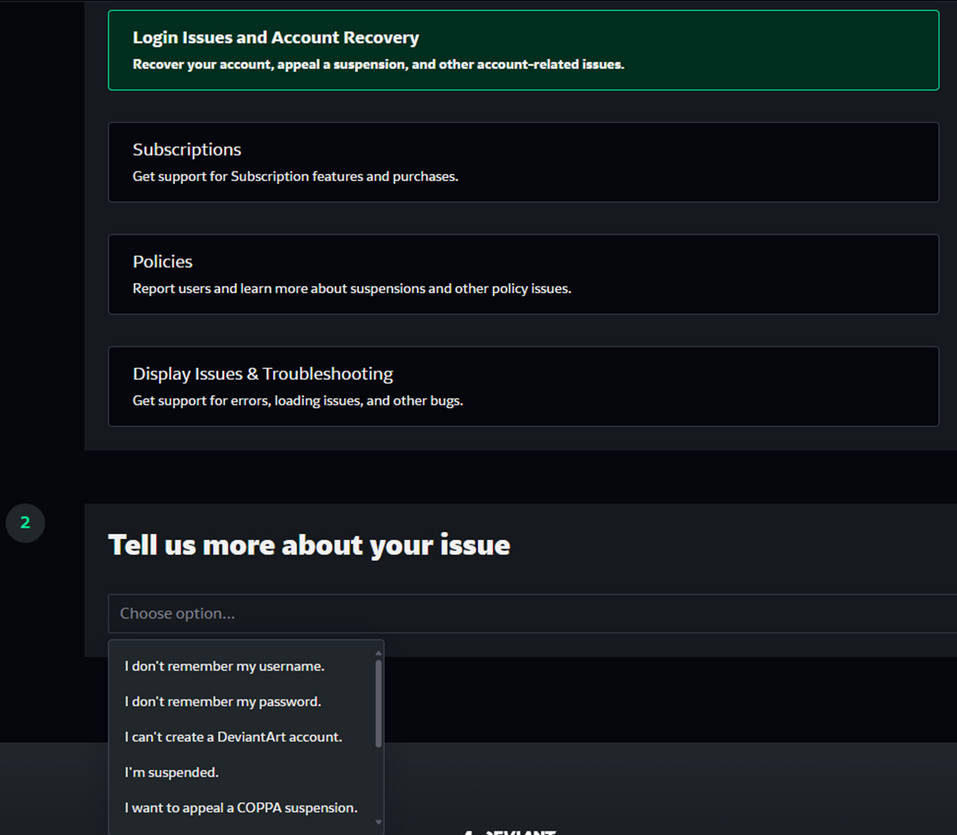Open the 'Choose option...' dropdown field
Image resolution: width=957 pixels, height=835 pixels.
(x=532, y=613)
